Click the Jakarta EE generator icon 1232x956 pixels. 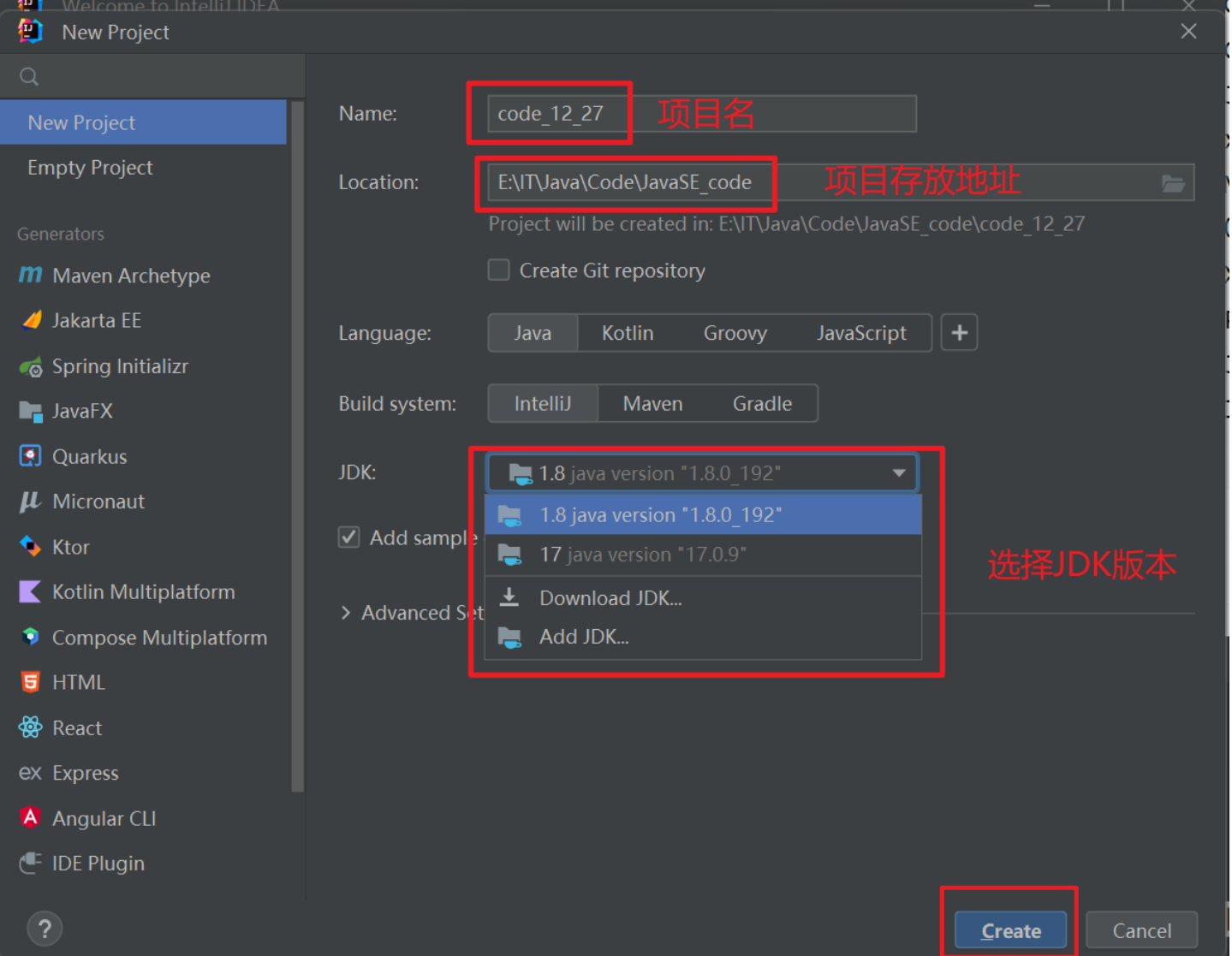pyautogui.click(x=32, y=320)
